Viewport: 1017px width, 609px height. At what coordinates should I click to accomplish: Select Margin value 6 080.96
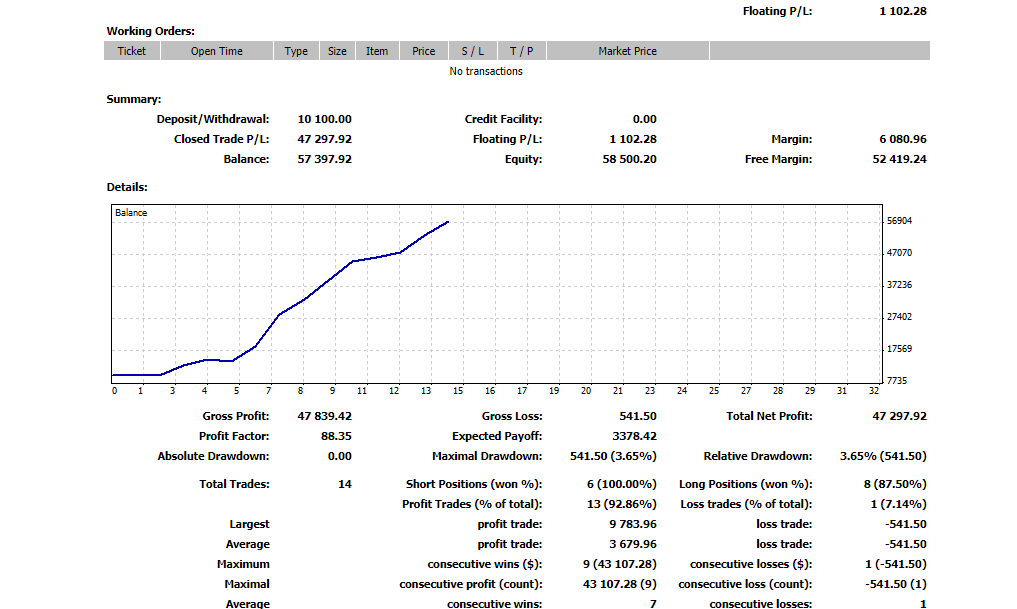point(903,139)
